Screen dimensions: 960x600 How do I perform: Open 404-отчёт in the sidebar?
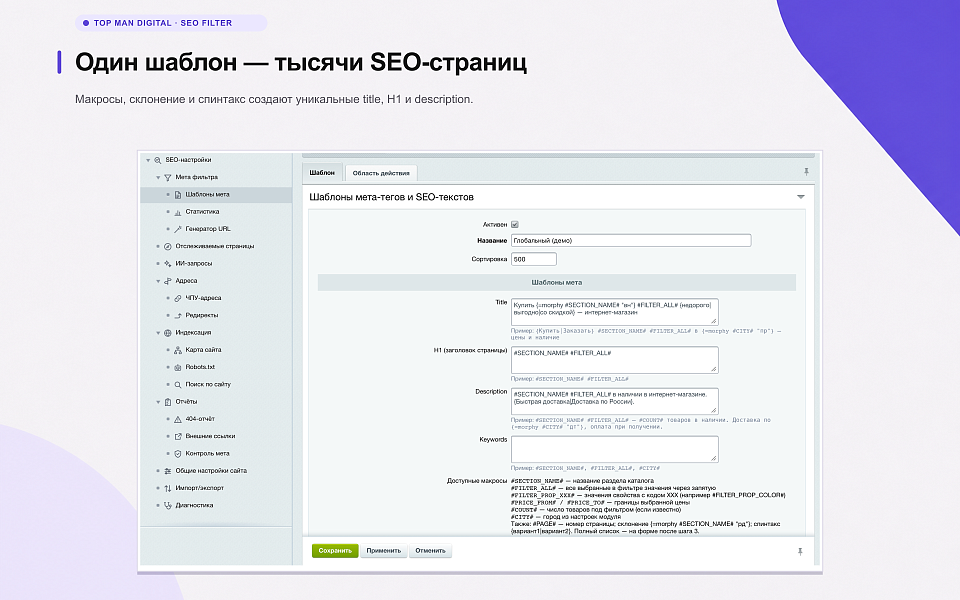(x=200, y=419)
